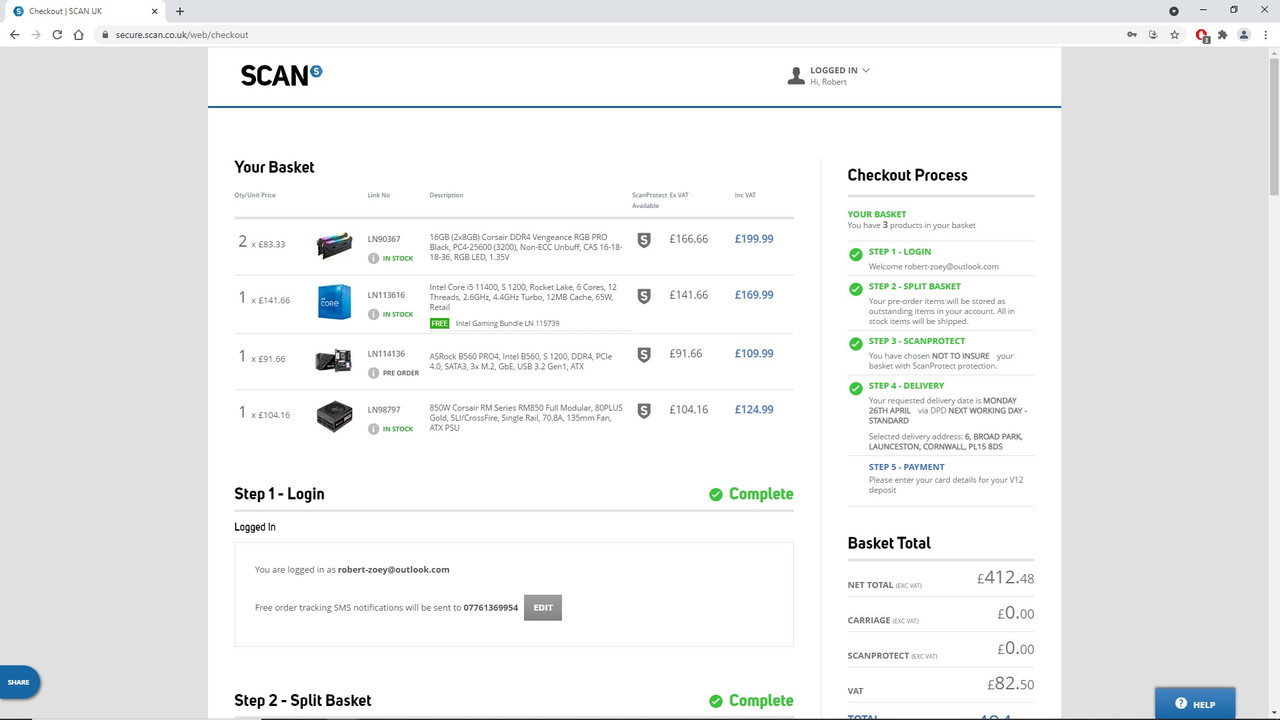Reload the checkout page

(x=57, y=34)
